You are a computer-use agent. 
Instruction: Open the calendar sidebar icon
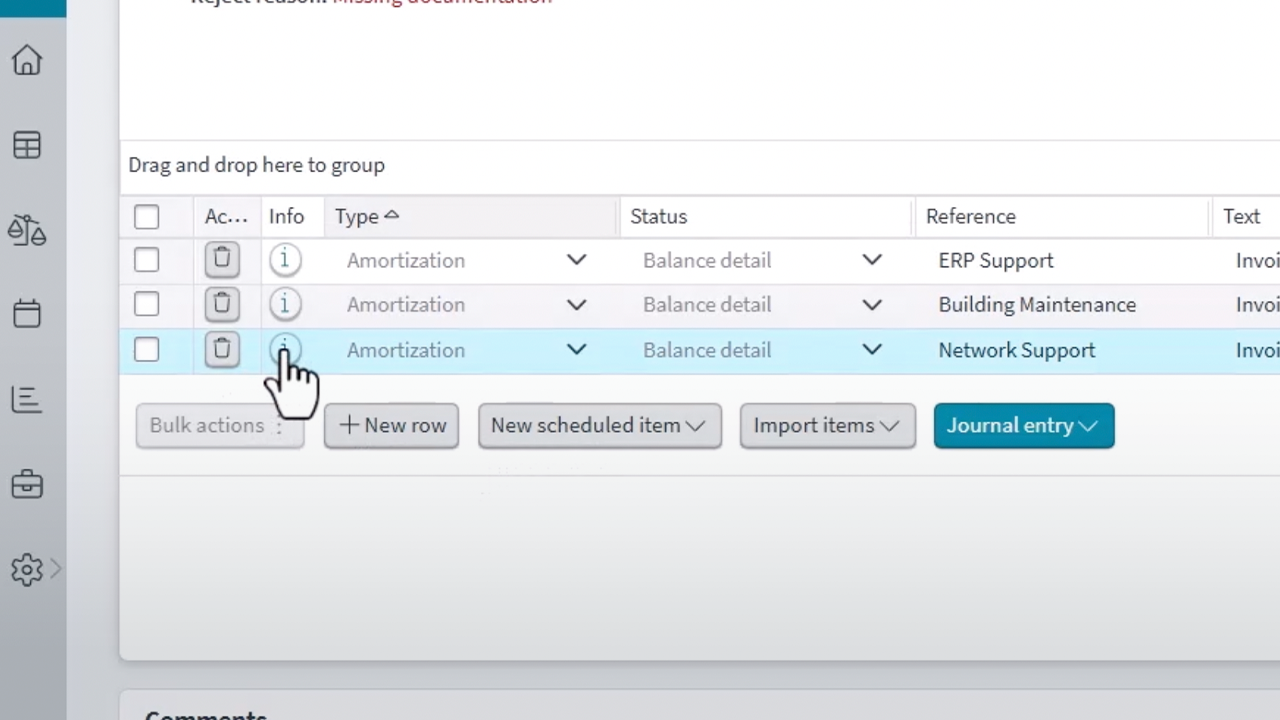click(x=27, y=314)
